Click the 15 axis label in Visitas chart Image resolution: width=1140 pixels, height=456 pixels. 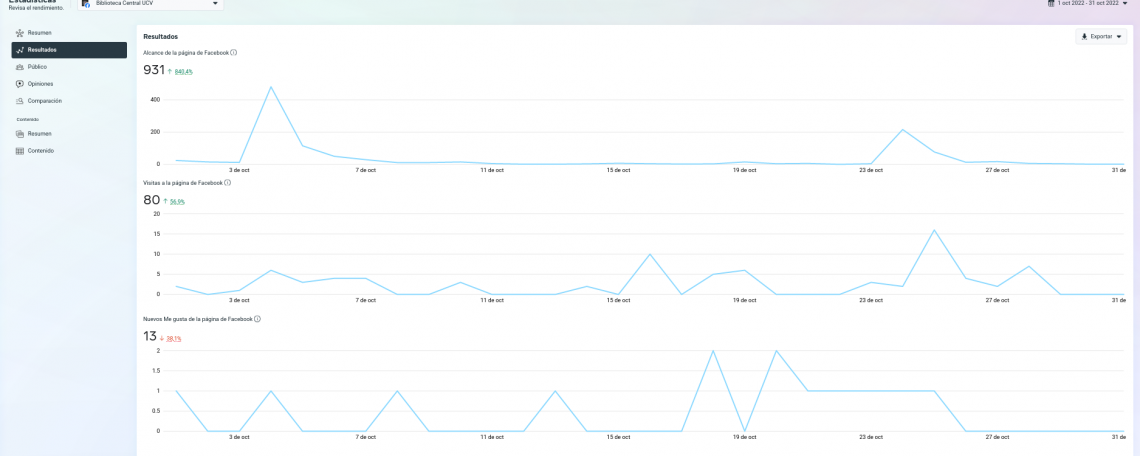pyautogui.click(x=157, y=234)
